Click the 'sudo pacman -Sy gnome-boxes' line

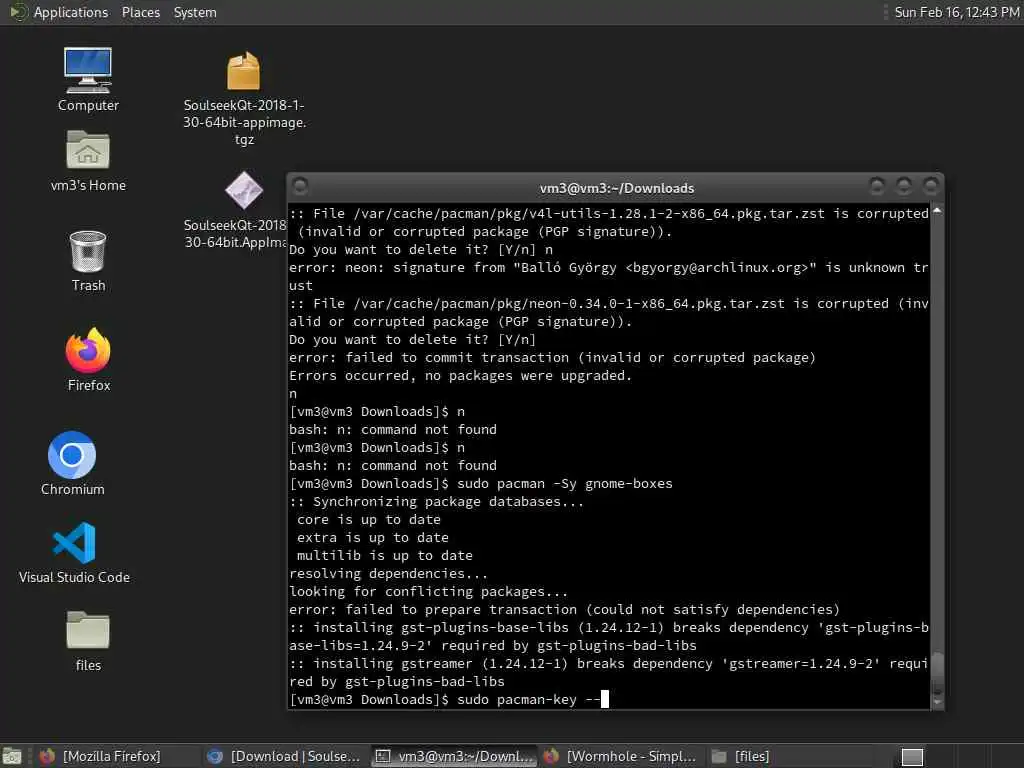point(481,483)
